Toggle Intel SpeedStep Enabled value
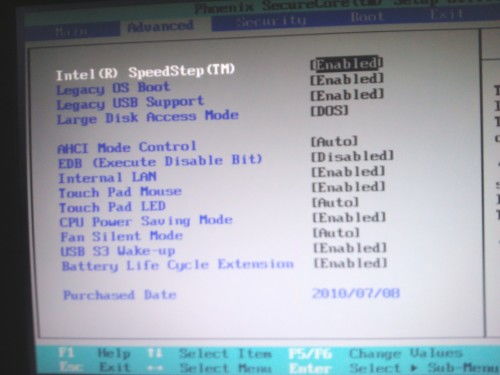Image resolution: width=500 pixels, height=375 pixels. [347, 63]
